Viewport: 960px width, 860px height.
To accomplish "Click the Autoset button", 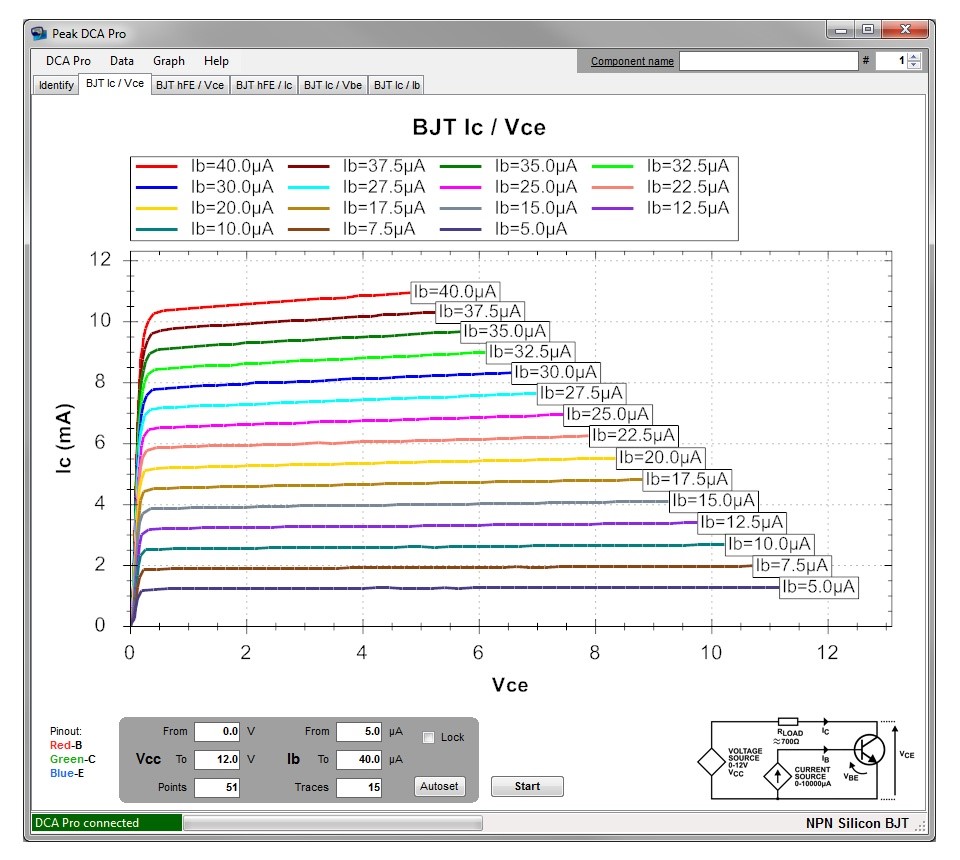I will [439, 786].
